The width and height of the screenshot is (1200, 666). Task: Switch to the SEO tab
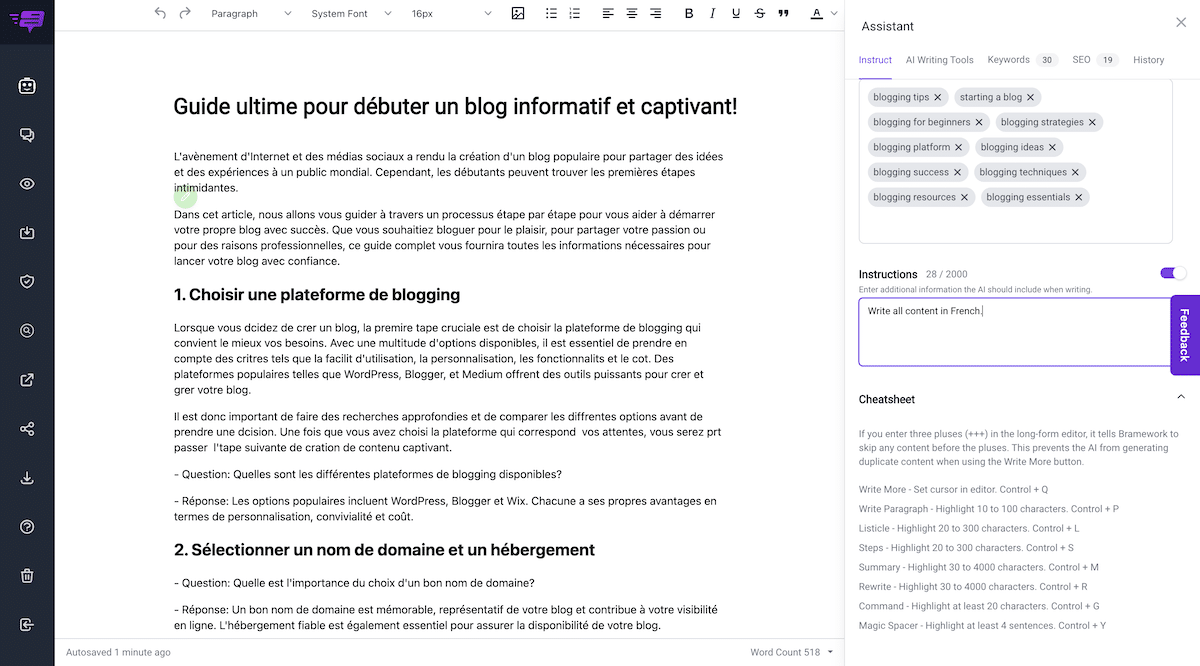tap(1081, 59)
